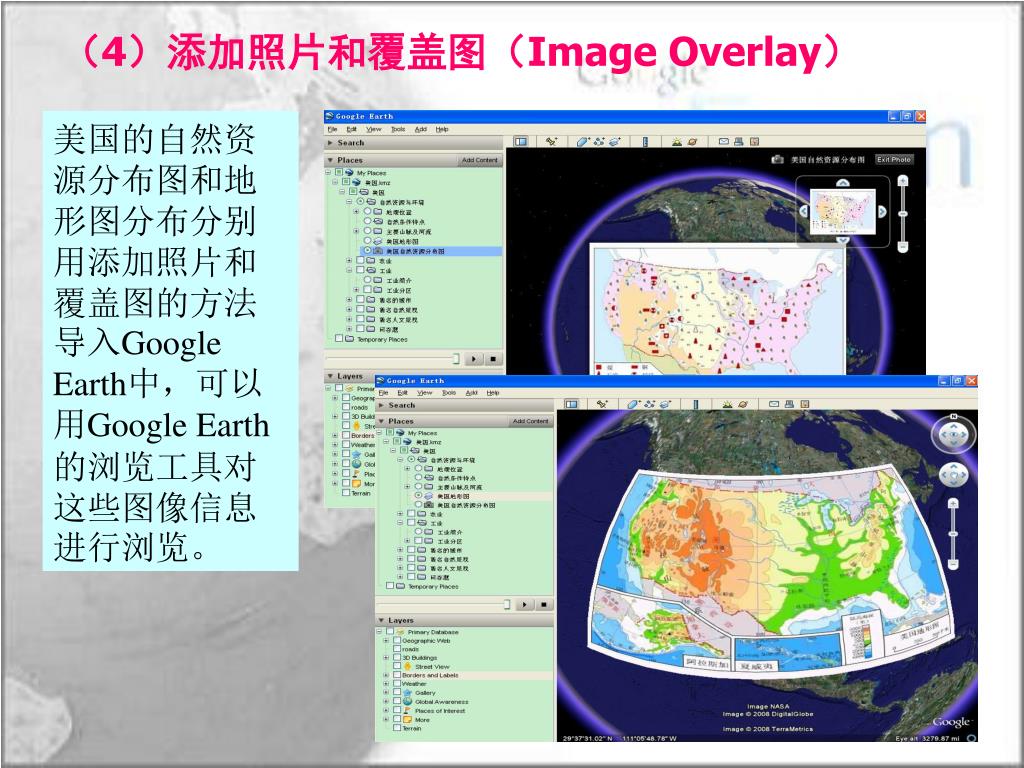Toggle sidebar icon in back Google Earth window
1024x768 pixels.
pos(520,141)
